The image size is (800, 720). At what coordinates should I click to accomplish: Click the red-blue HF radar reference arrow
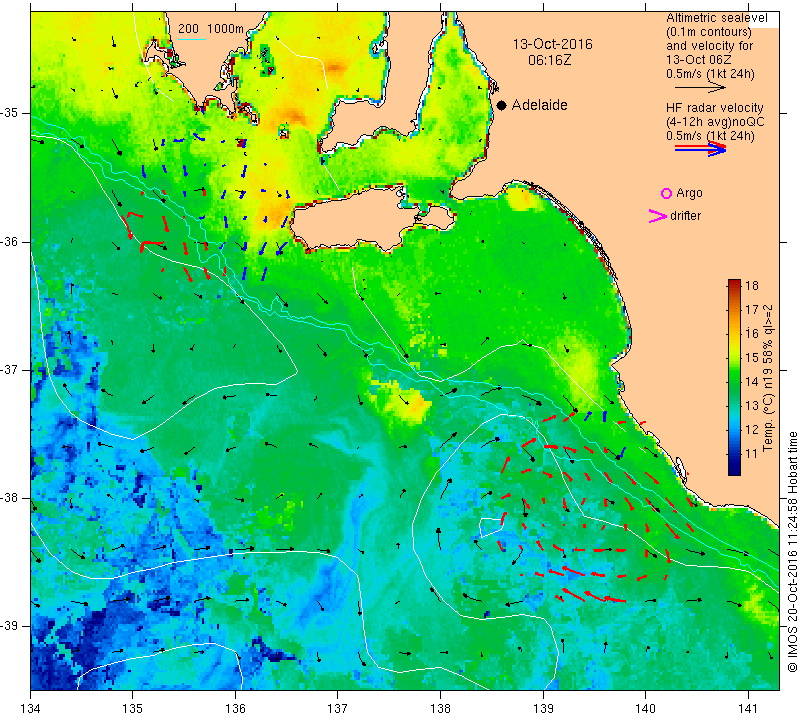700,148
